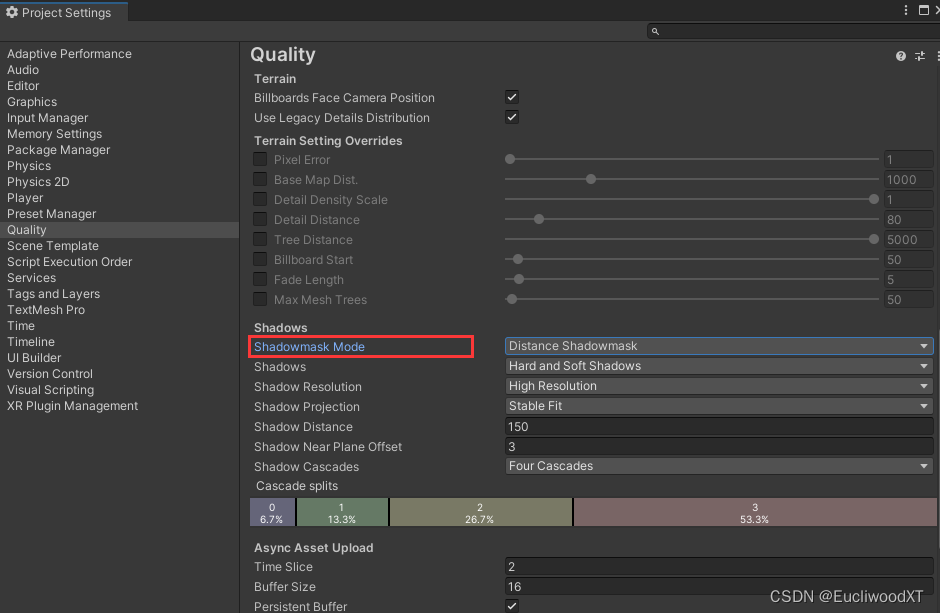Open XR Plugin Management settings
The image size is (940, 613).
[x=72, y=406]
